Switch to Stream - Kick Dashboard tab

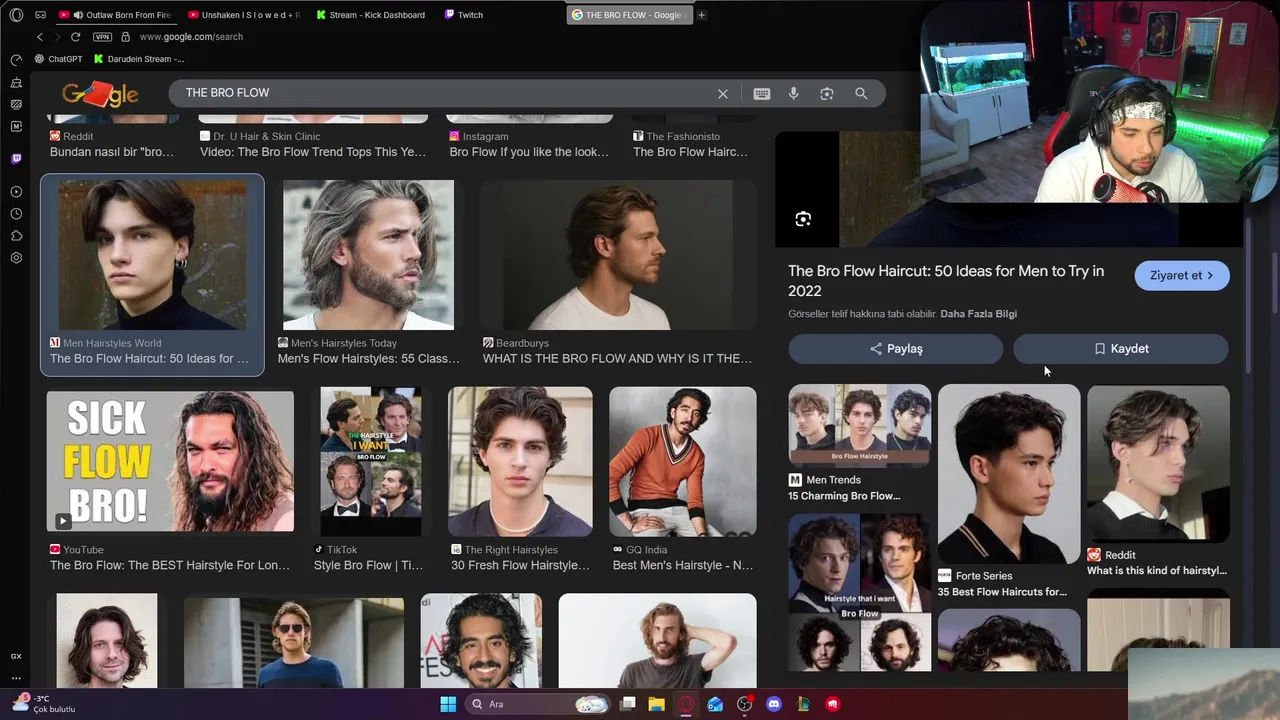pos(371,15)
